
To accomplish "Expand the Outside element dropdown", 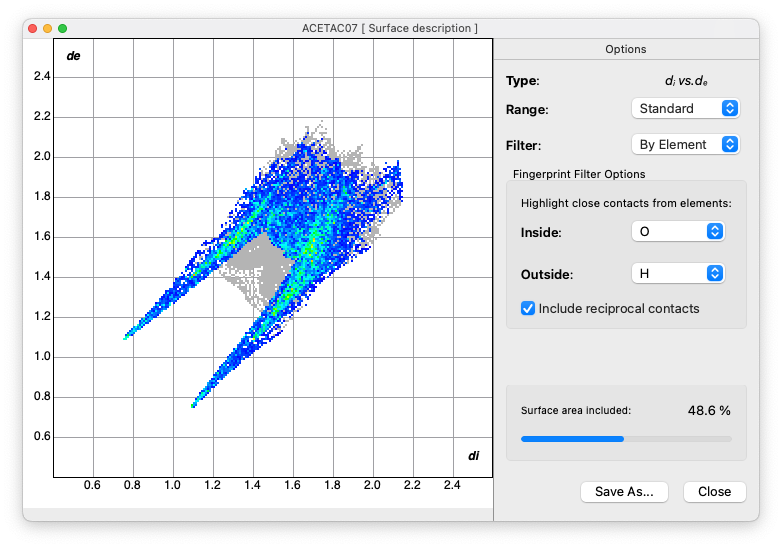I will [677, 272].
